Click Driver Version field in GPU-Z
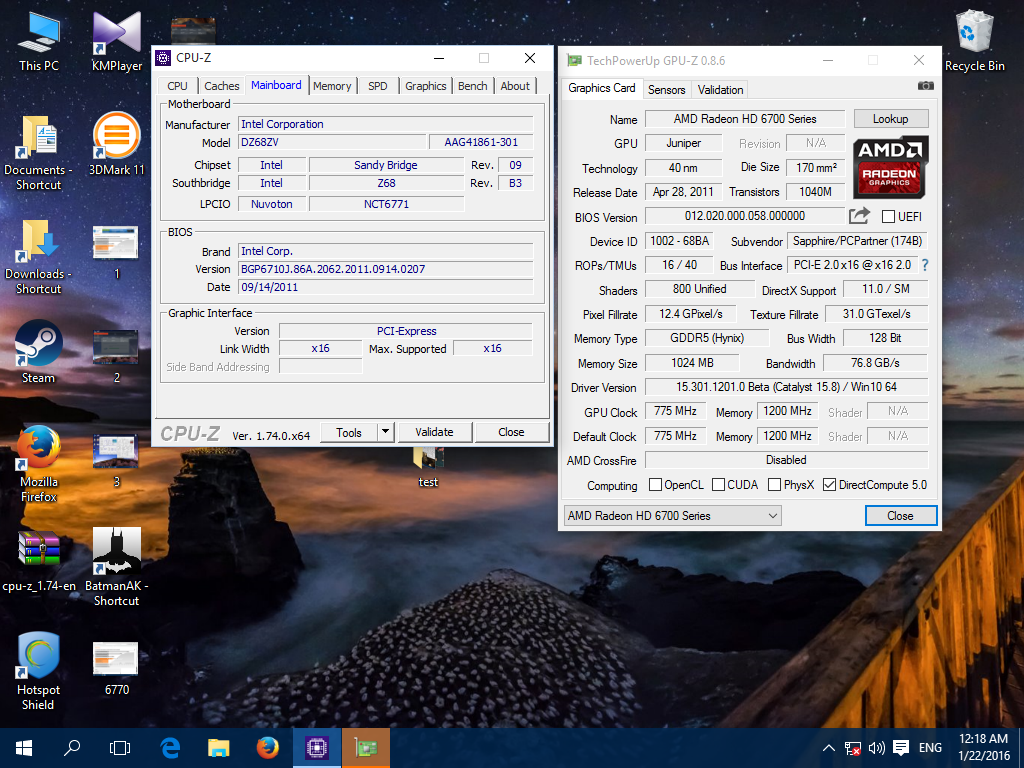 pyautogui.click(x=786, y=387)
